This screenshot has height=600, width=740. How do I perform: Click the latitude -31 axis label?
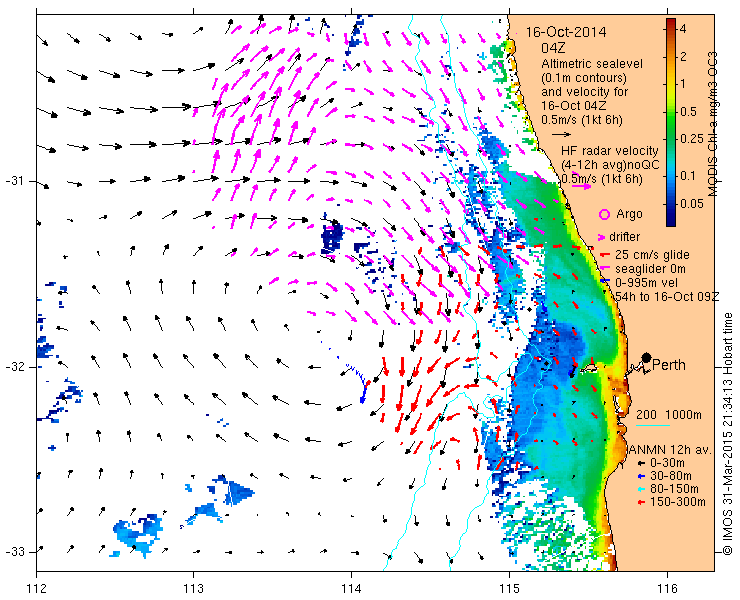pyautogui.click(x=14, y=181)
